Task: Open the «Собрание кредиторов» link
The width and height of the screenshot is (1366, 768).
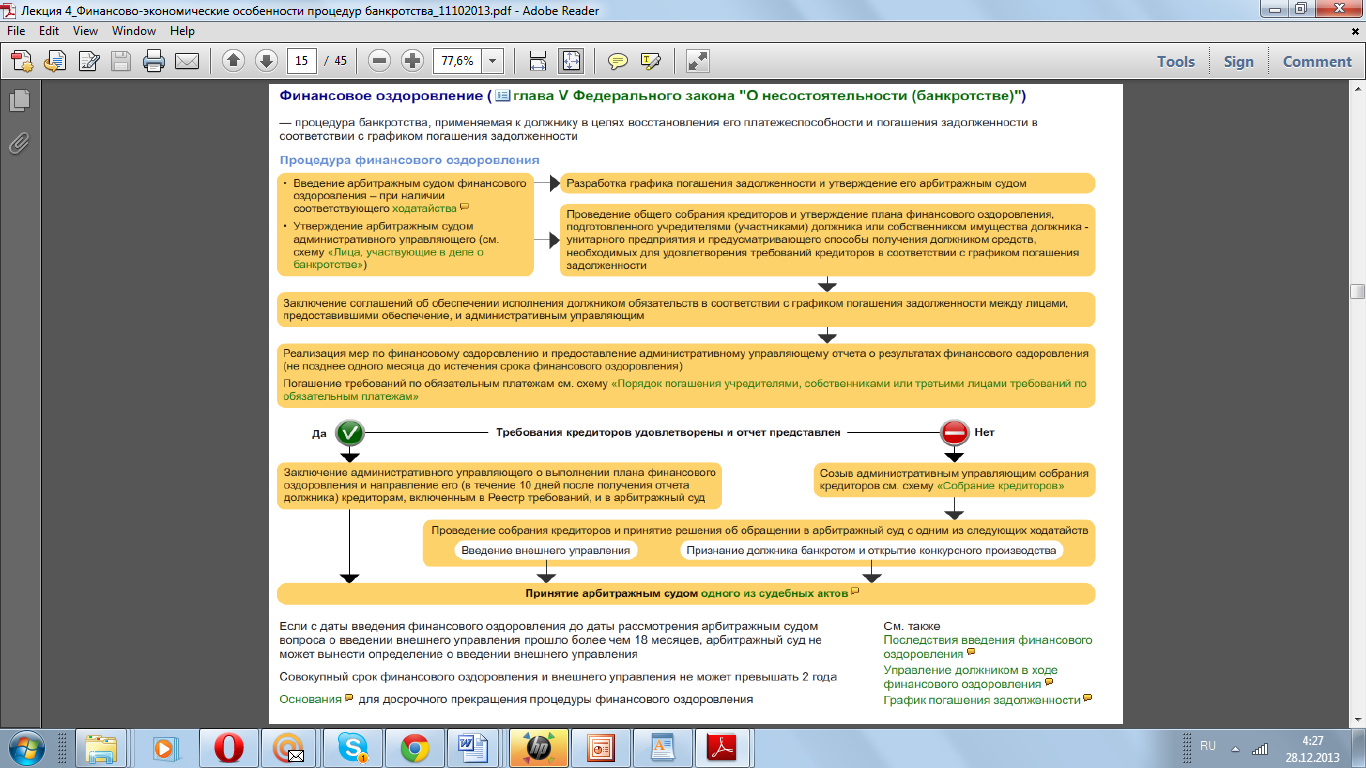Action: click(1000, 486)
